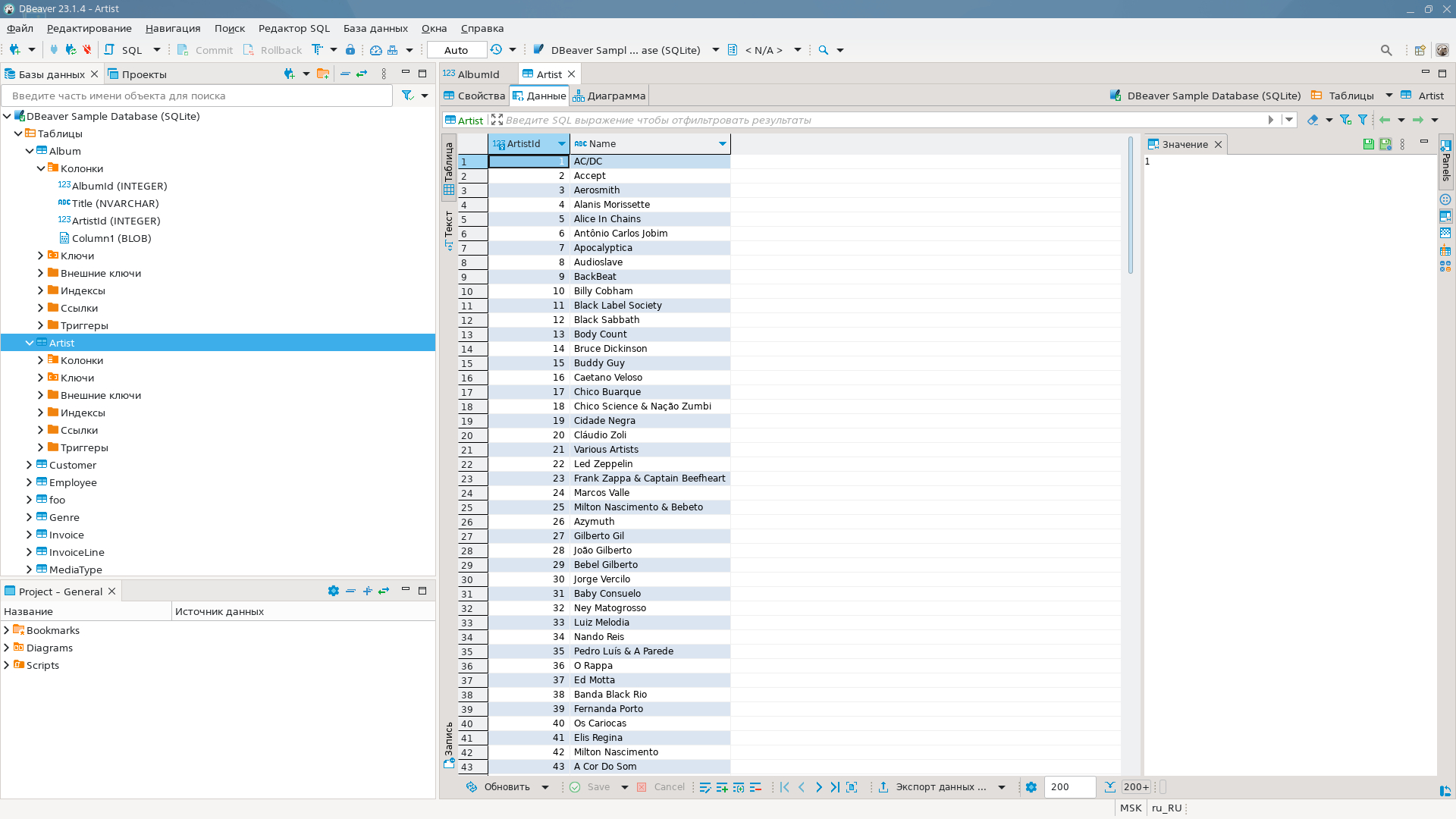Switch to the Текст vertical view toggle
Screen dimensions: 1456x819
(449, 230)
